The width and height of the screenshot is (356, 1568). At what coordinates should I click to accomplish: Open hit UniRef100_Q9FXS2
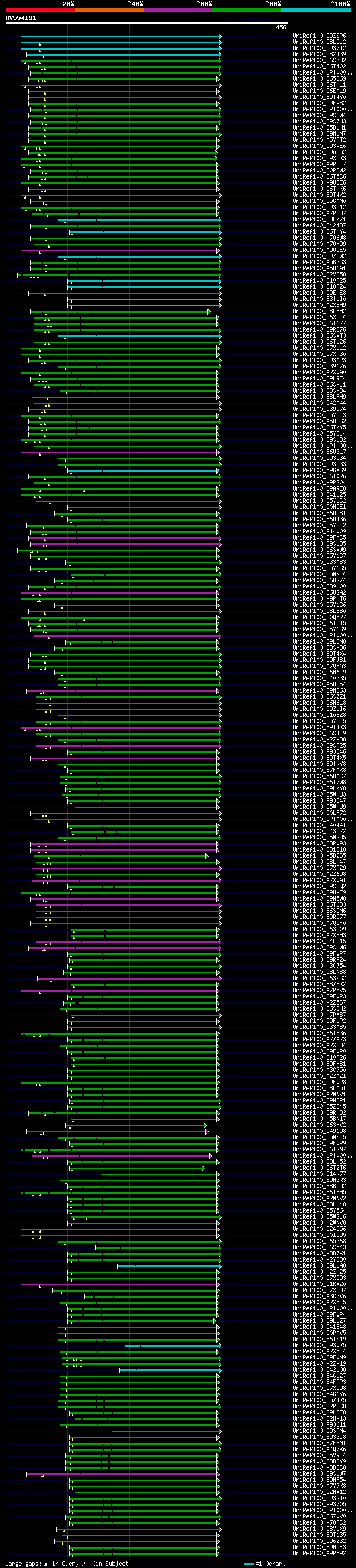[x=319, y=103]
